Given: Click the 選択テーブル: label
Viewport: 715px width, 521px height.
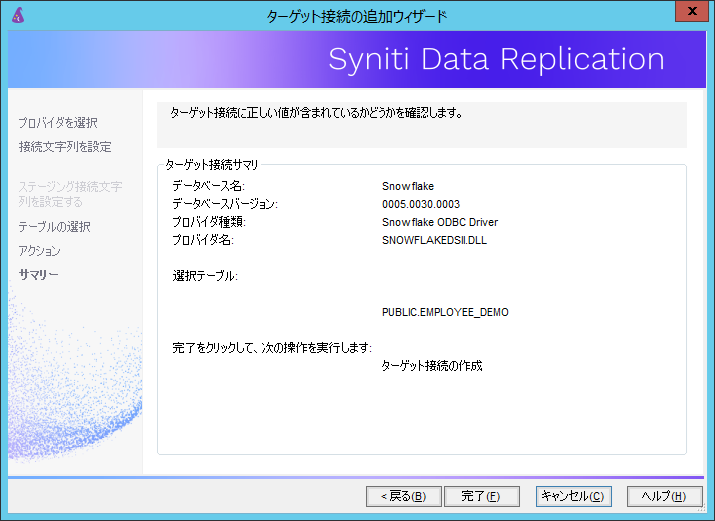Looking at the screenshot, I should point(205,276).
